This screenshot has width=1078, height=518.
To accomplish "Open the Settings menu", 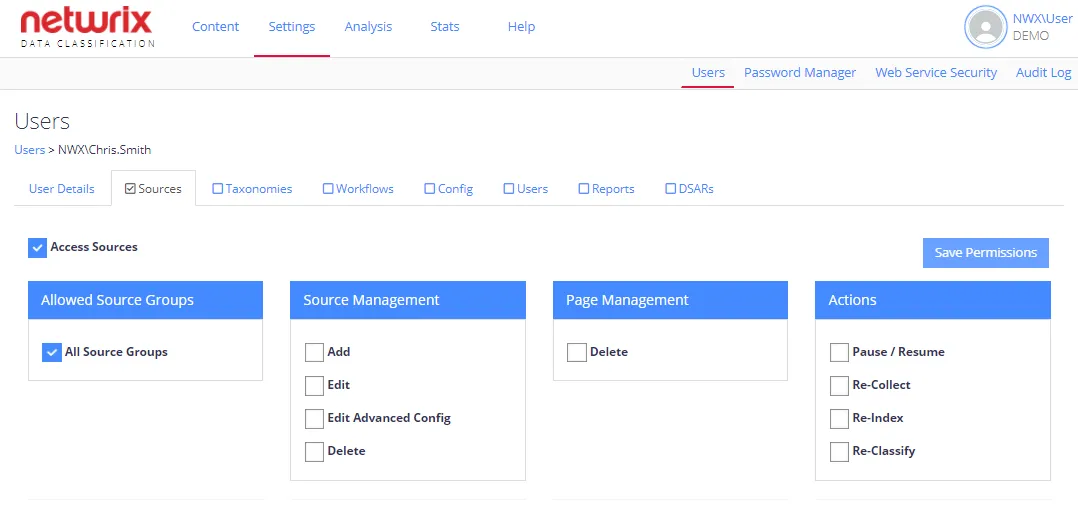I will point(292,27).
